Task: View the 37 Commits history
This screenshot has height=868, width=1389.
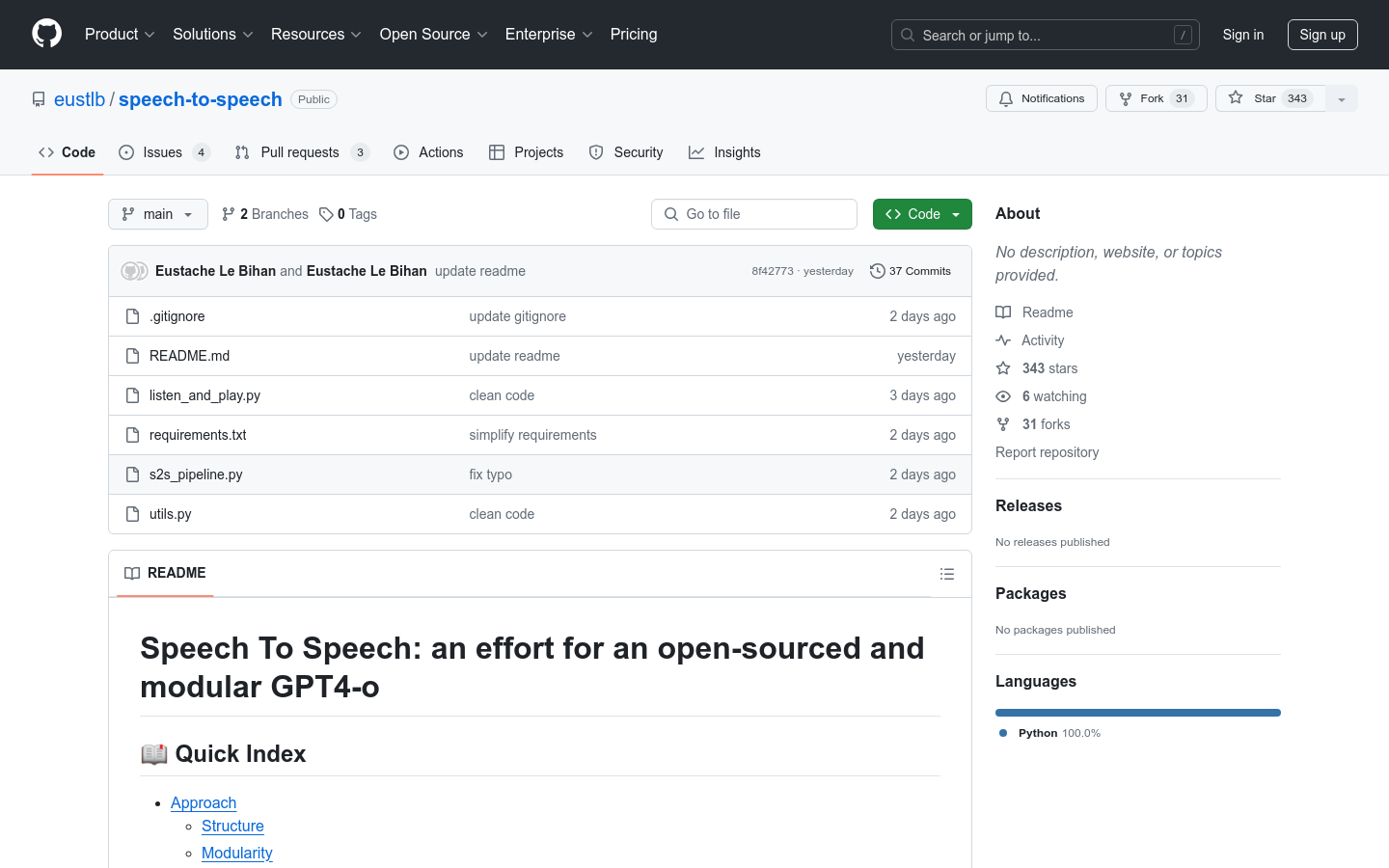Action: pyautogui.click(x=911, y=271)
